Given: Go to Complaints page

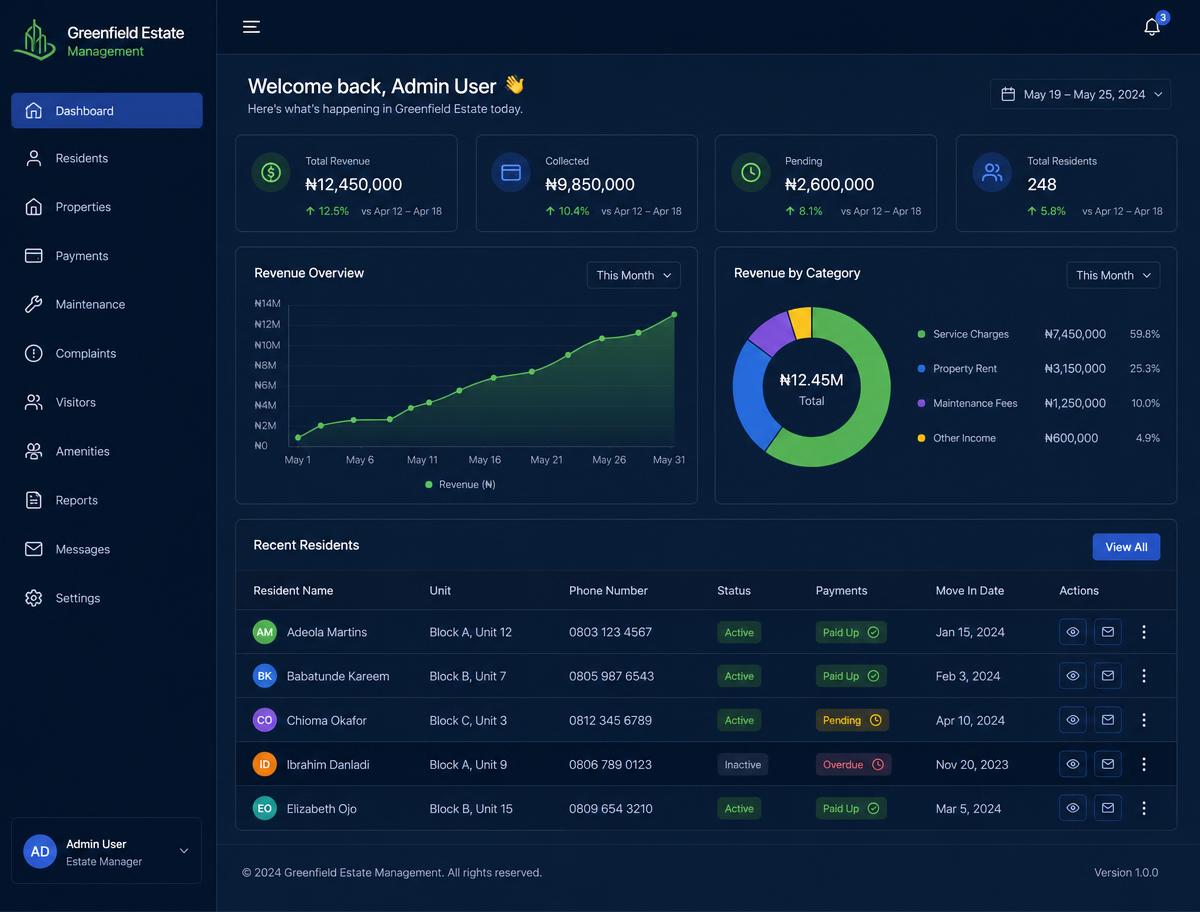Looking at the screenshot, I should pyautogui.click(x=107, y=353).
